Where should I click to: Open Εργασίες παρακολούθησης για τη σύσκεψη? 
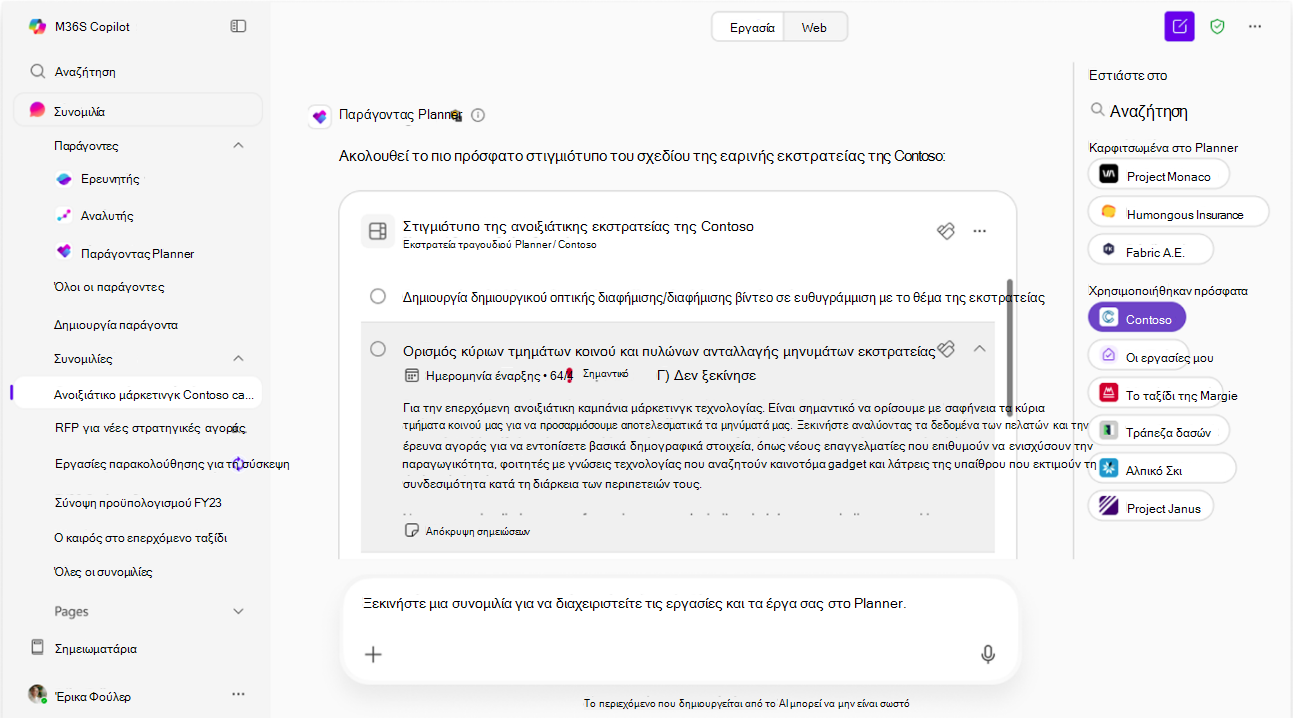[x=172, y=464]
